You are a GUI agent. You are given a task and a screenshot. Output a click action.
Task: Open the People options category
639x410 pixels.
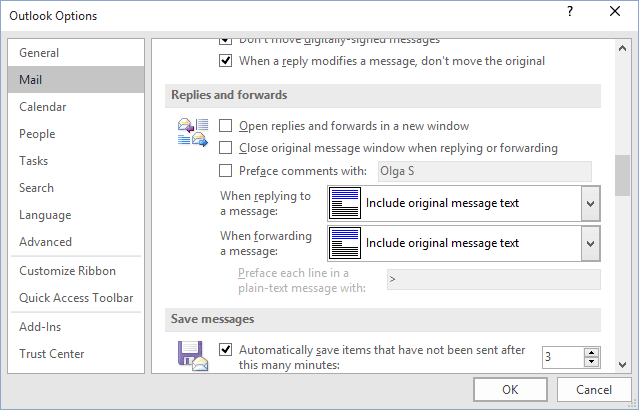76,134
